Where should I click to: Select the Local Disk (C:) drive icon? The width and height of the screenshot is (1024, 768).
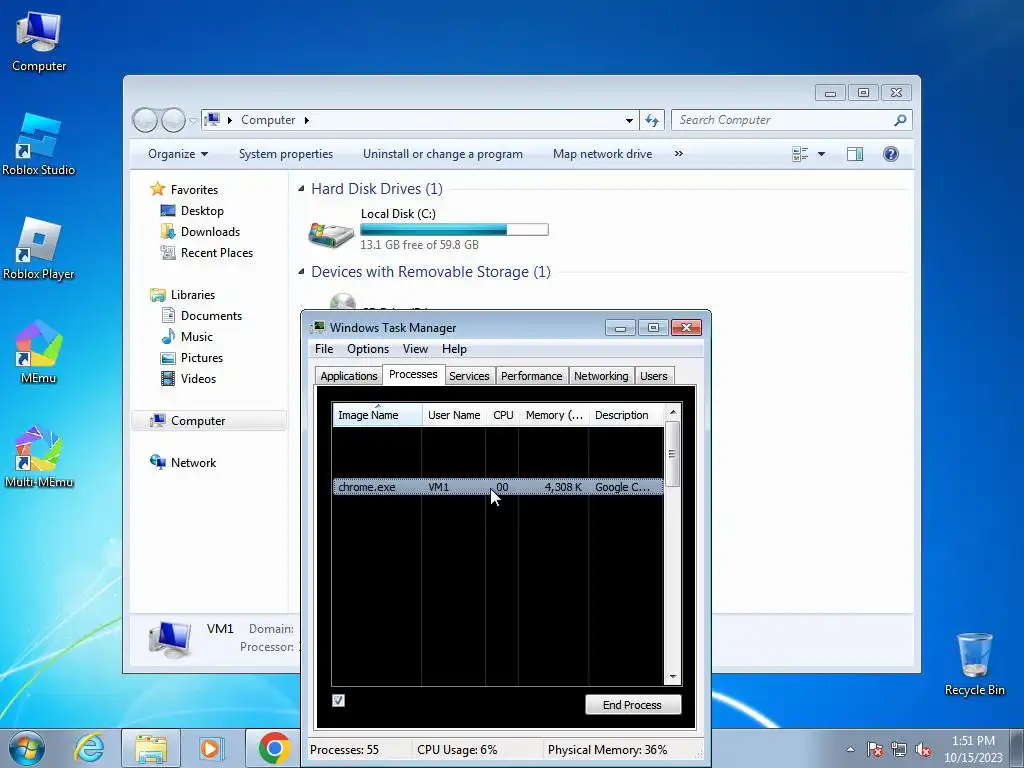tap(330, 234)
